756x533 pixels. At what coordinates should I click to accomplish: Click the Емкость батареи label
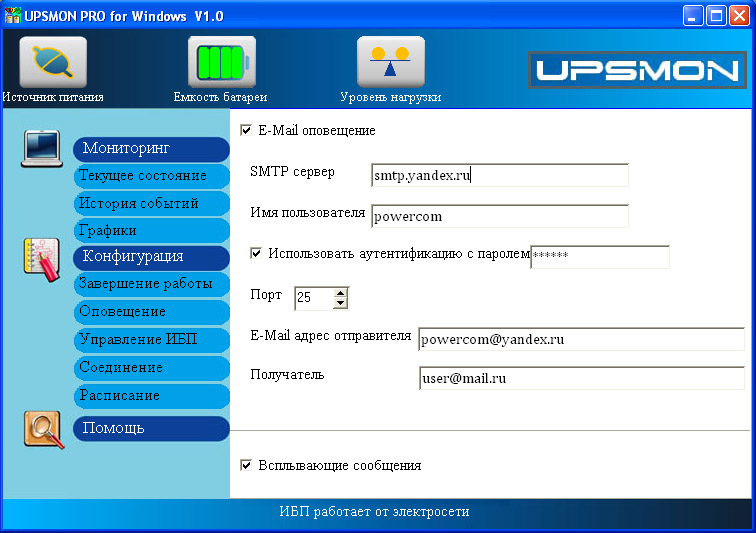pos(220,97)
